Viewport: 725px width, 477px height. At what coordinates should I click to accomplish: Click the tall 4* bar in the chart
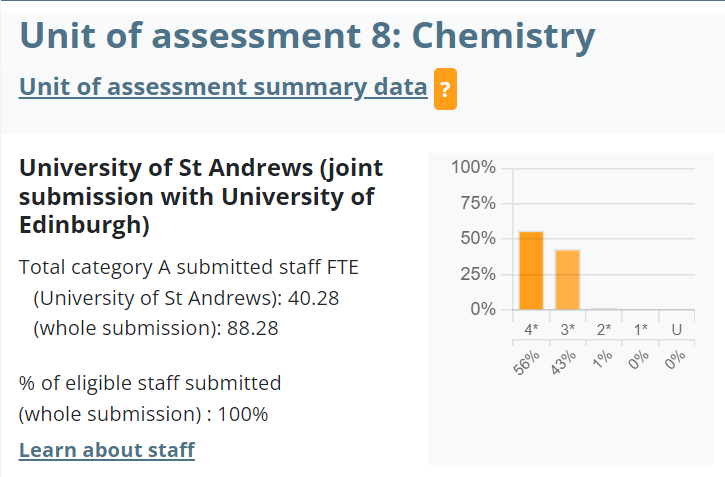531,271
